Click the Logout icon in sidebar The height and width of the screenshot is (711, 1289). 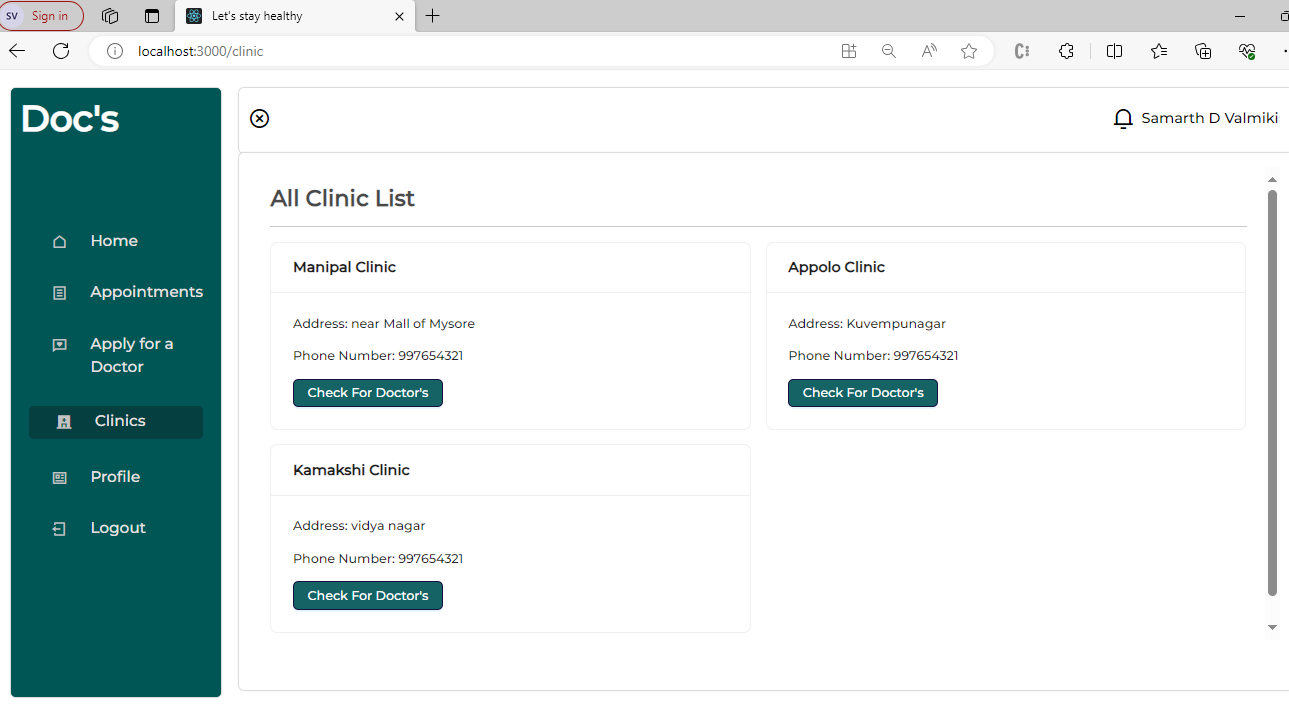[60, 528]
